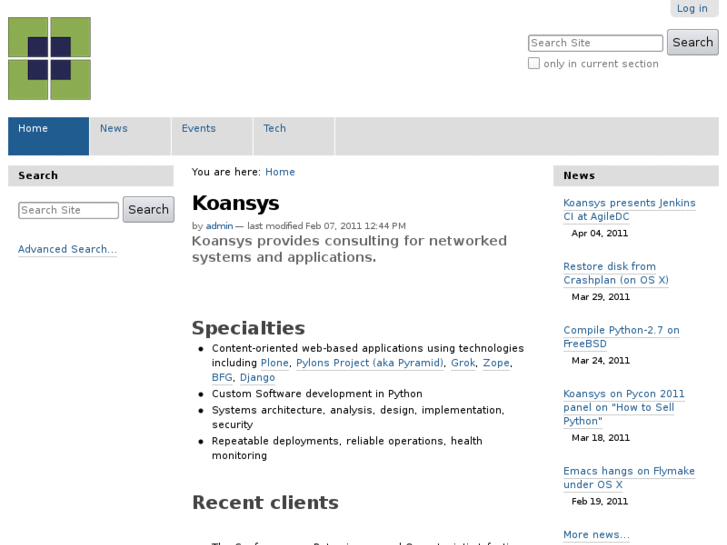This screenshot has height=545, width=727.
Task: Click the Koansys page title
Action: [236, 204]
